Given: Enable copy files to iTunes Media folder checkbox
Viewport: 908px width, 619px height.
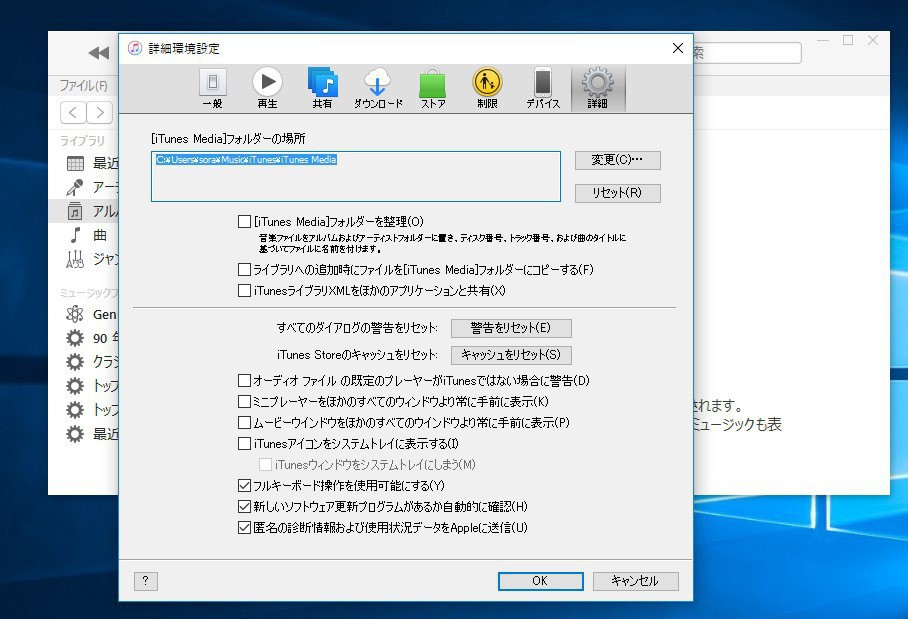Looking at the screenshot, I should point(244,270).
